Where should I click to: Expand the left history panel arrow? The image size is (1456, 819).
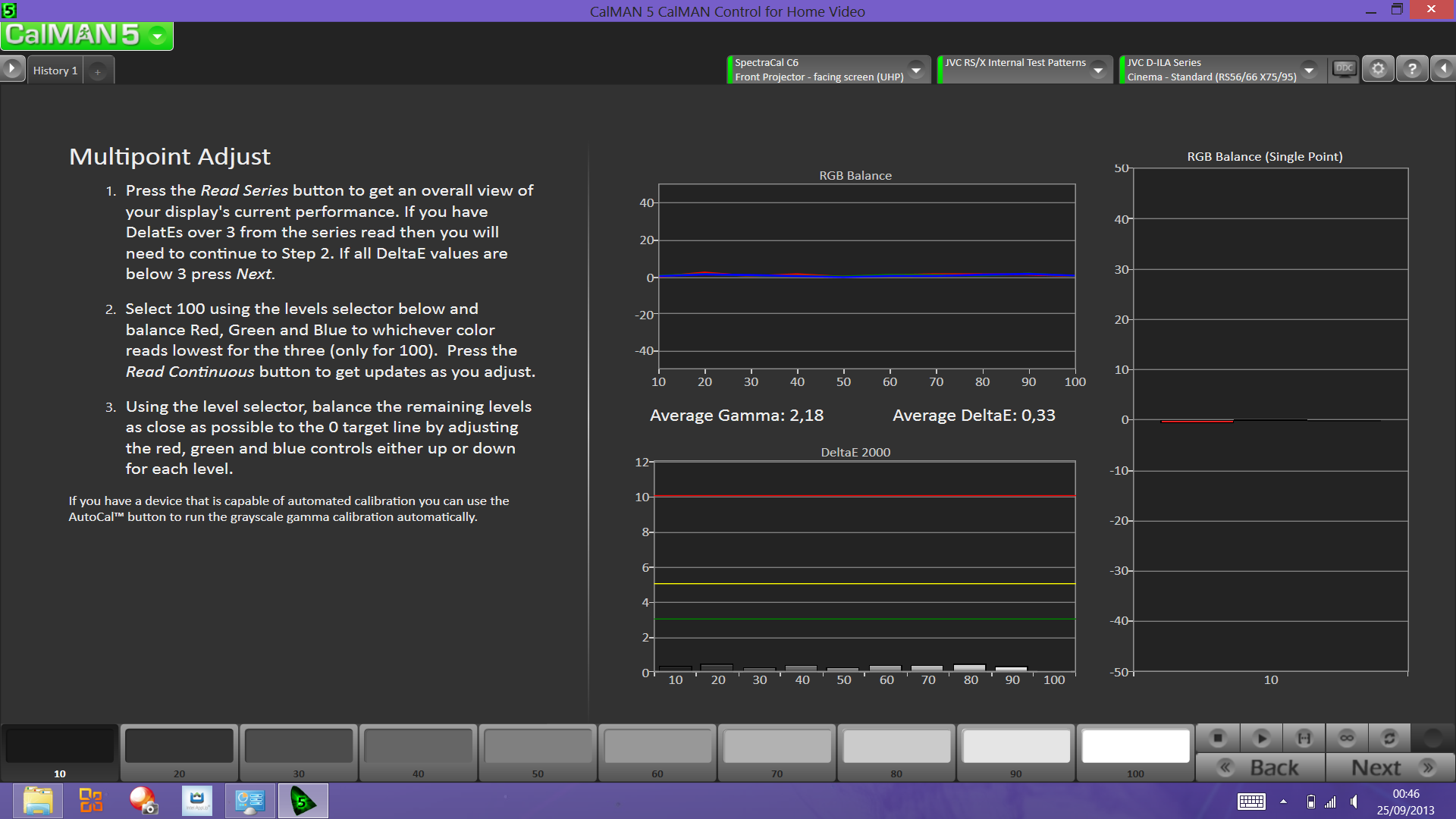coord(11,69)
